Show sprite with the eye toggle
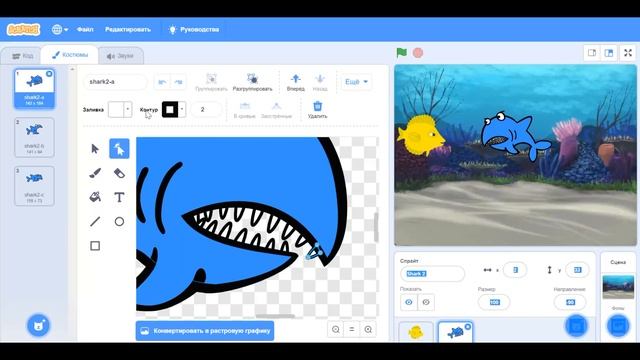 click(409, 302)
